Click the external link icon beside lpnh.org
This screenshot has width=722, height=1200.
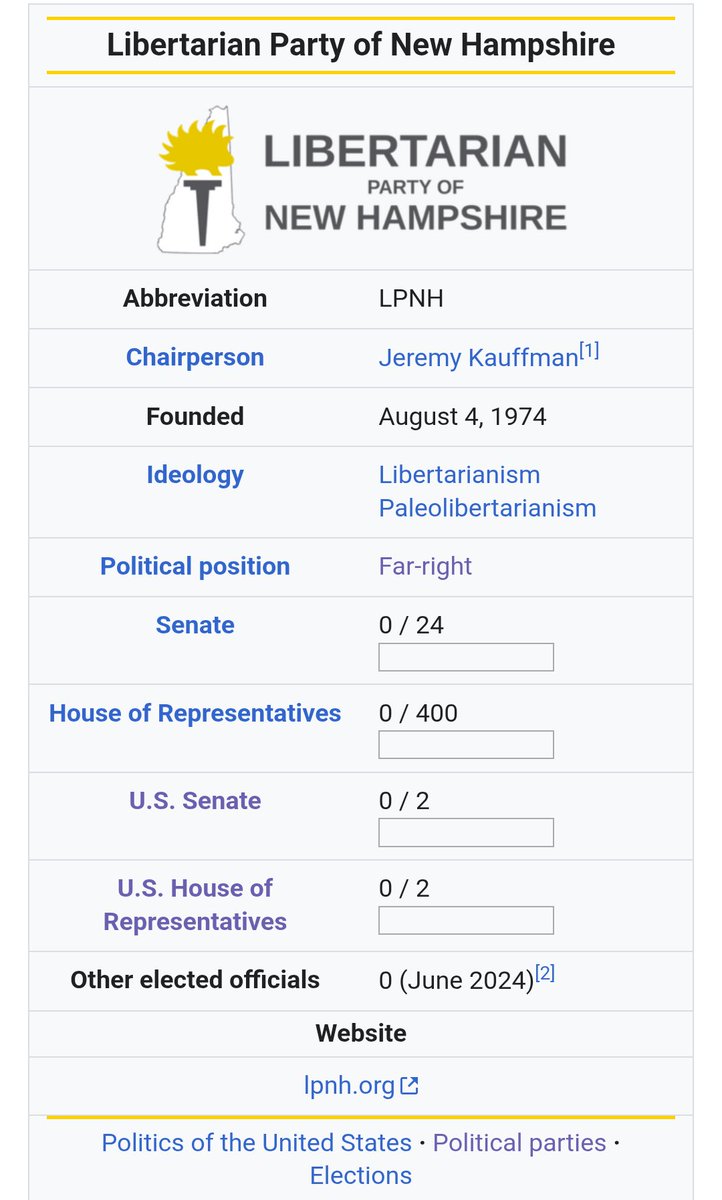[409, 1085]
